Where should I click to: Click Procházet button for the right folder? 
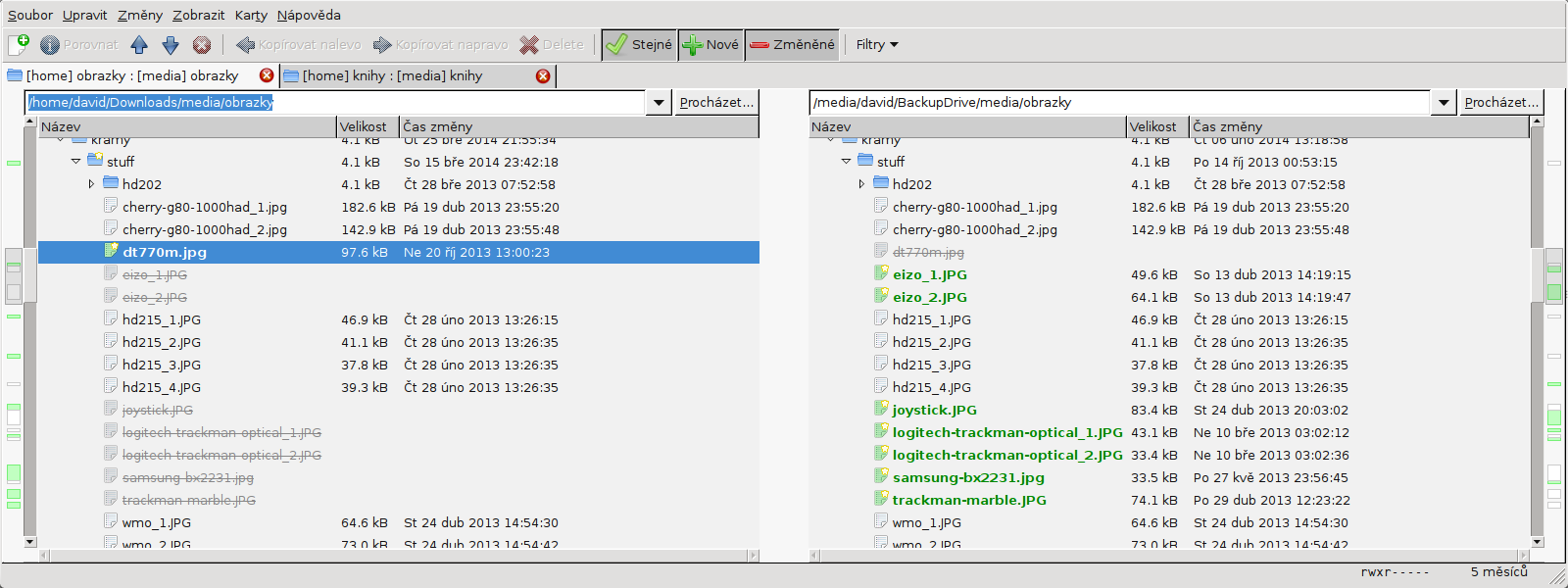point(1500,102)
